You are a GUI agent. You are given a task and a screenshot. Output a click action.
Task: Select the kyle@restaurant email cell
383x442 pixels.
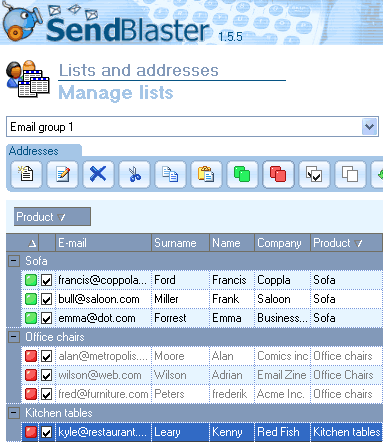tap(103, 432)
